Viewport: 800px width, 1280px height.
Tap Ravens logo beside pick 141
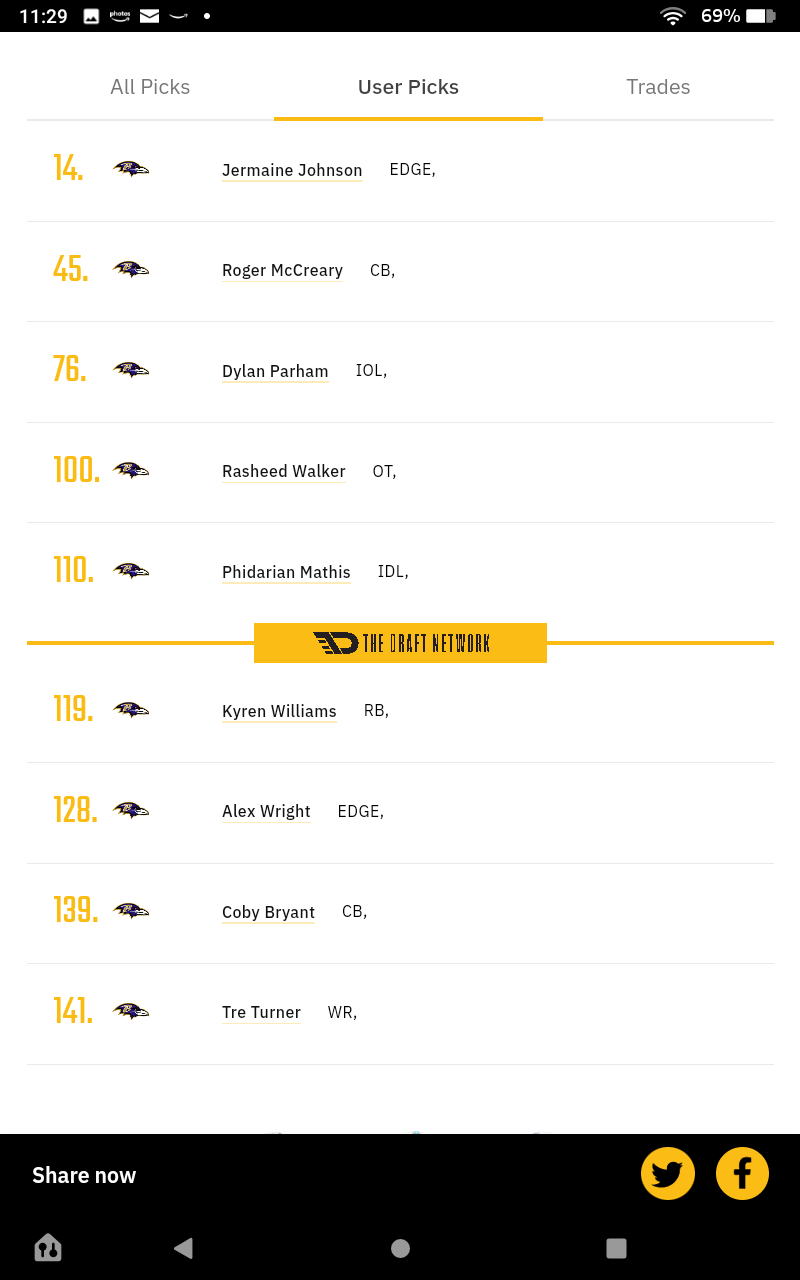(131, 1011)
